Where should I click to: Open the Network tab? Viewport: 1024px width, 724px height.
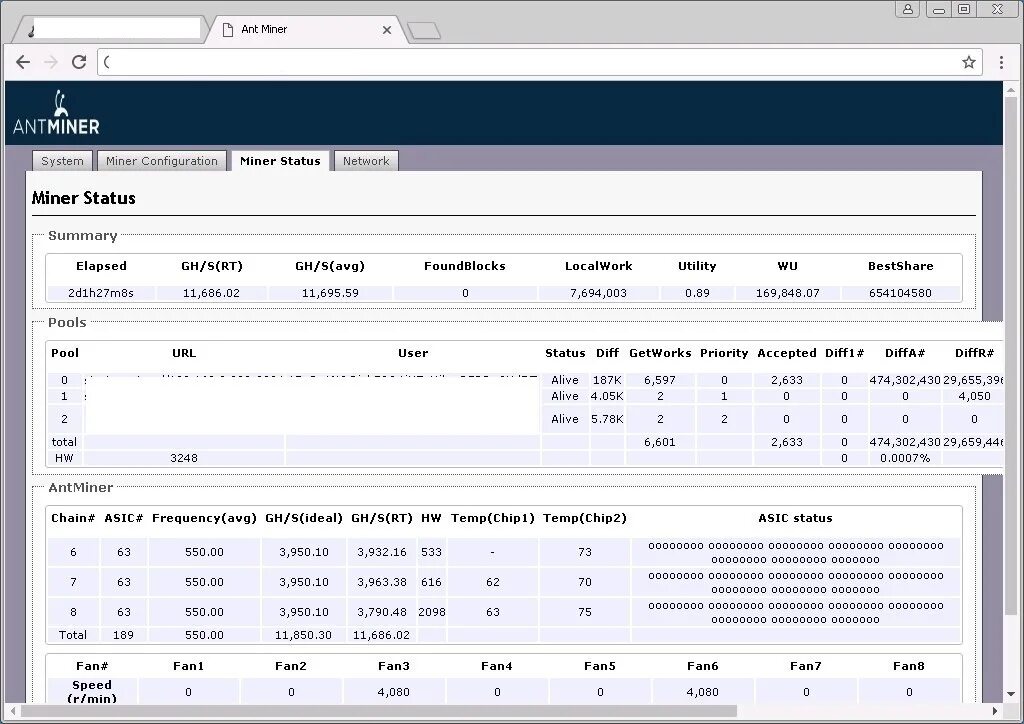pyautogui.click(x=366, y=161)
